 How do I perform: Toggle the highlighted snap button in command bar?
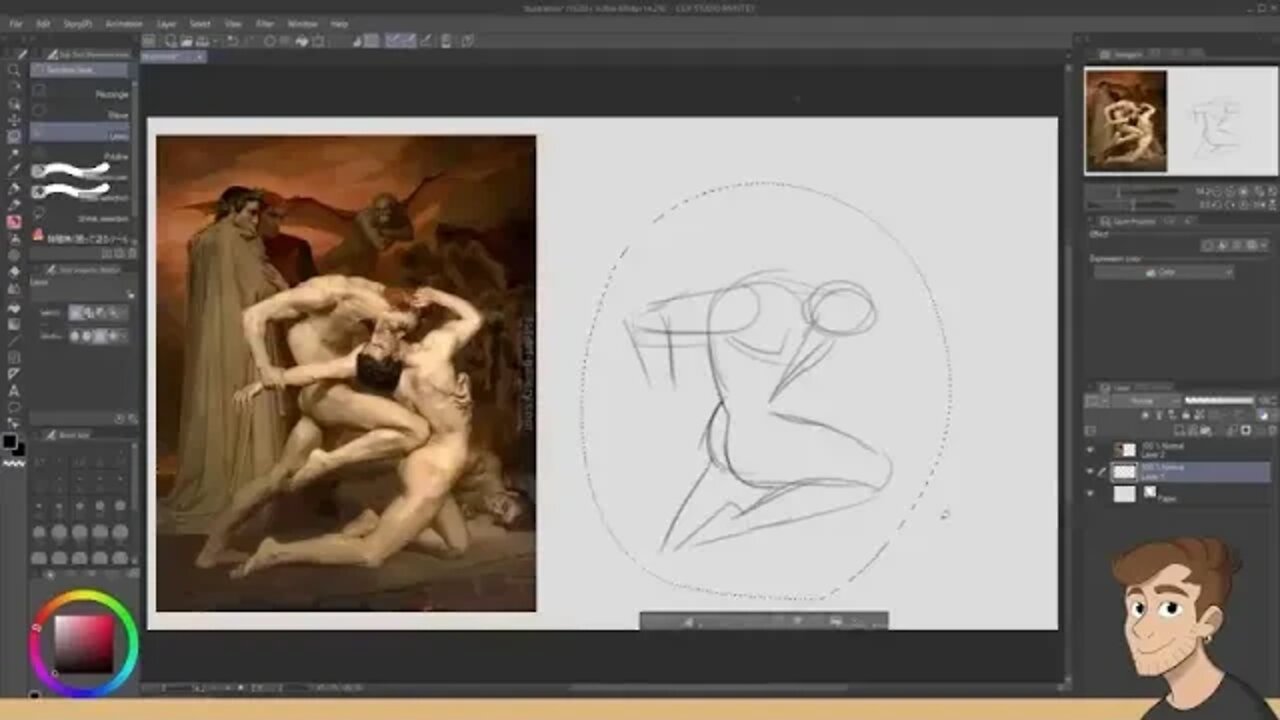point(400,41)
